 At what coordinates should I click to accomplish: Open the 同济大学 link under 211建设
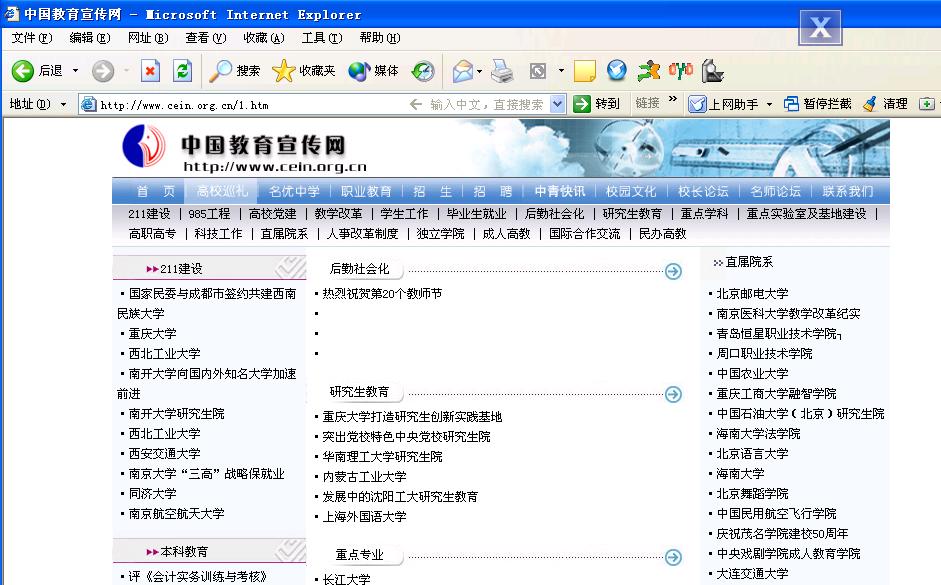(x=152, y=494)
